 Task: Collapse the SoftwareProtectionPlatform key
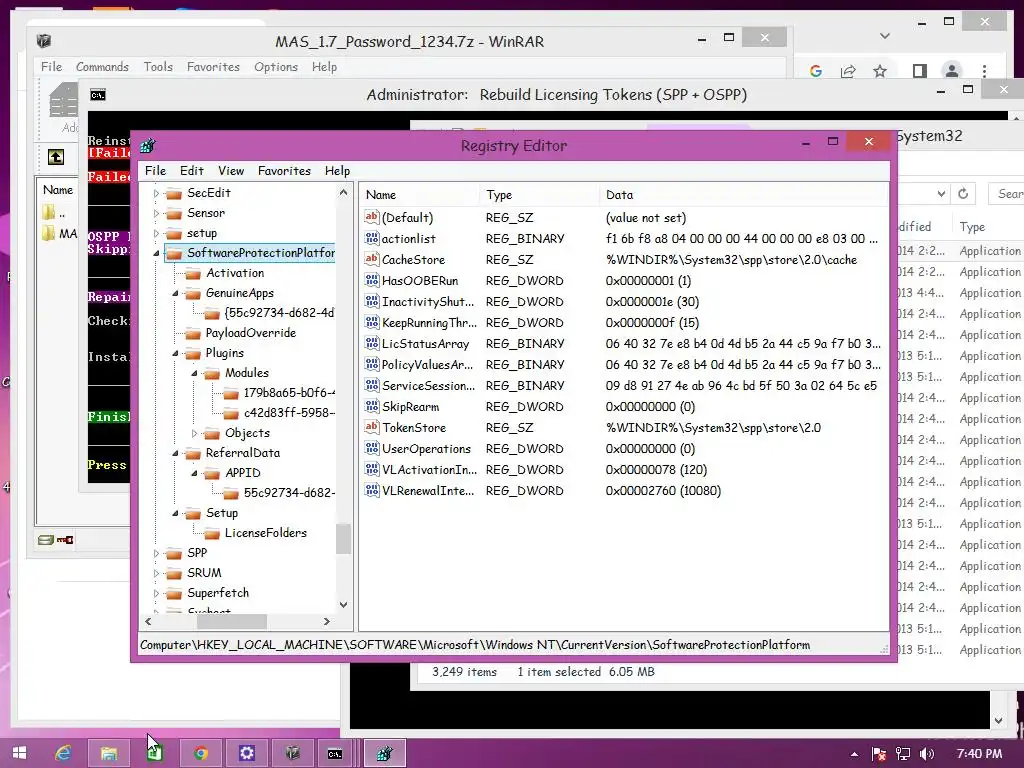click(156, 253)
